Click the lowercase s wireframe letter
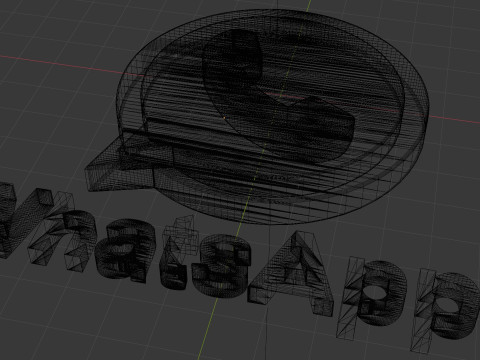Image resolution: width=480 pixels, height=360 pixels. click(x=222, y=266)
